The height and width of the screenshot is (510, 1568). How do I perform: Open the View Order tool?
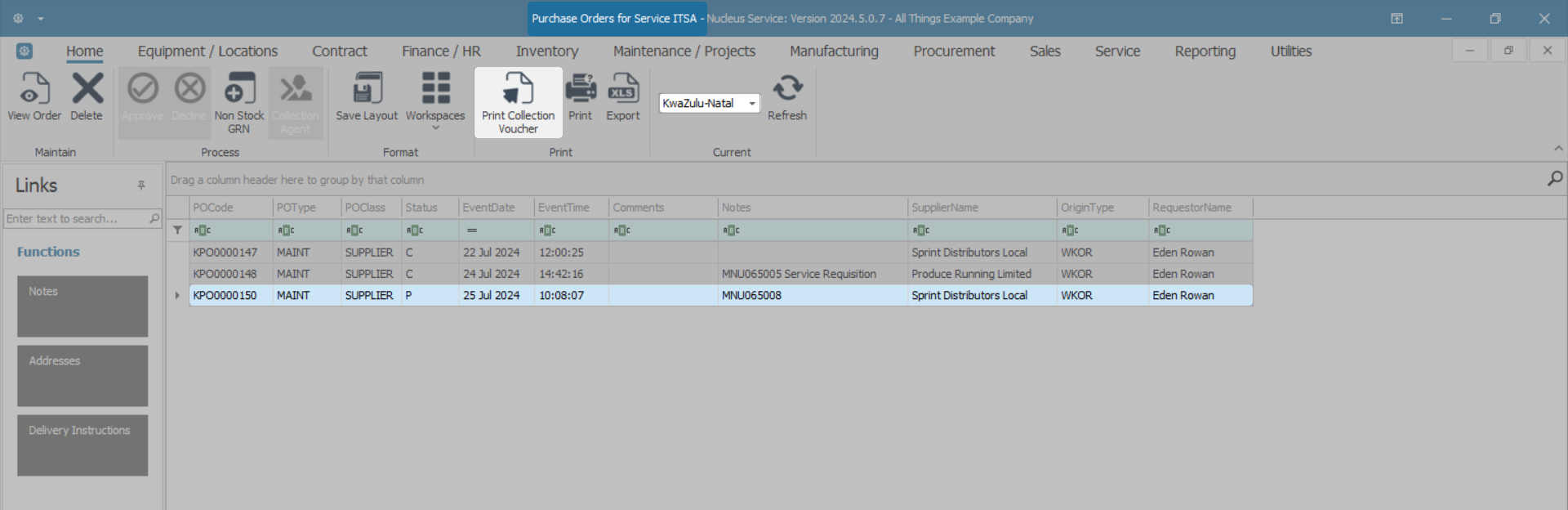click(34, 97)
